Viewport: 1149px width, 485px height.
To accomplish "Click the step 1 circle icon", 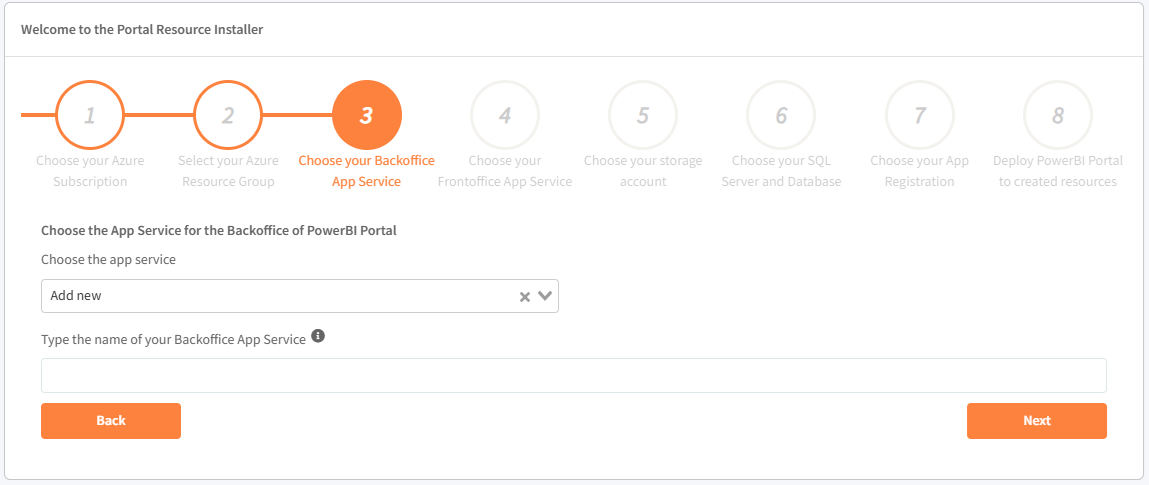I will click(x=90, y=115).
